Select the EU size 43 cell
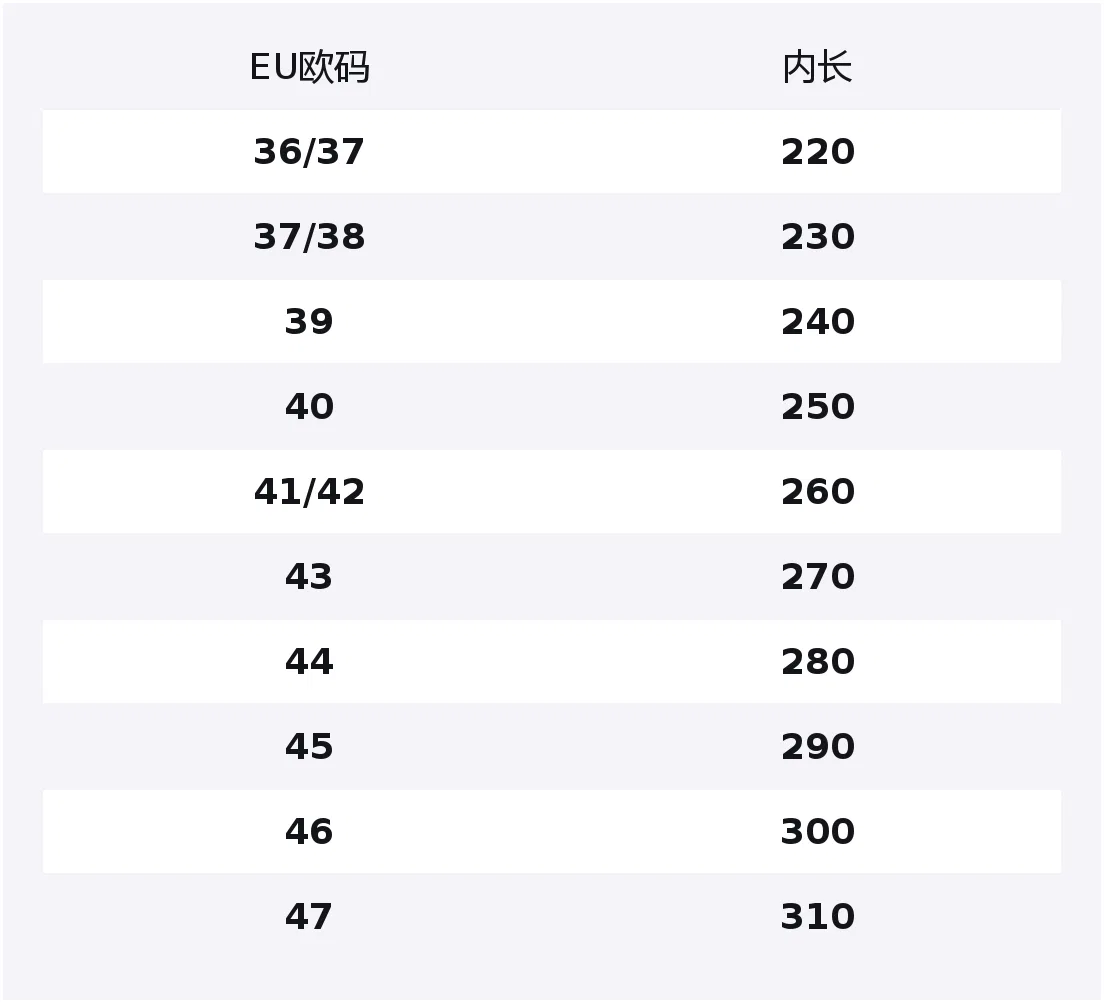The image size is (1104, 1003). 309,576
